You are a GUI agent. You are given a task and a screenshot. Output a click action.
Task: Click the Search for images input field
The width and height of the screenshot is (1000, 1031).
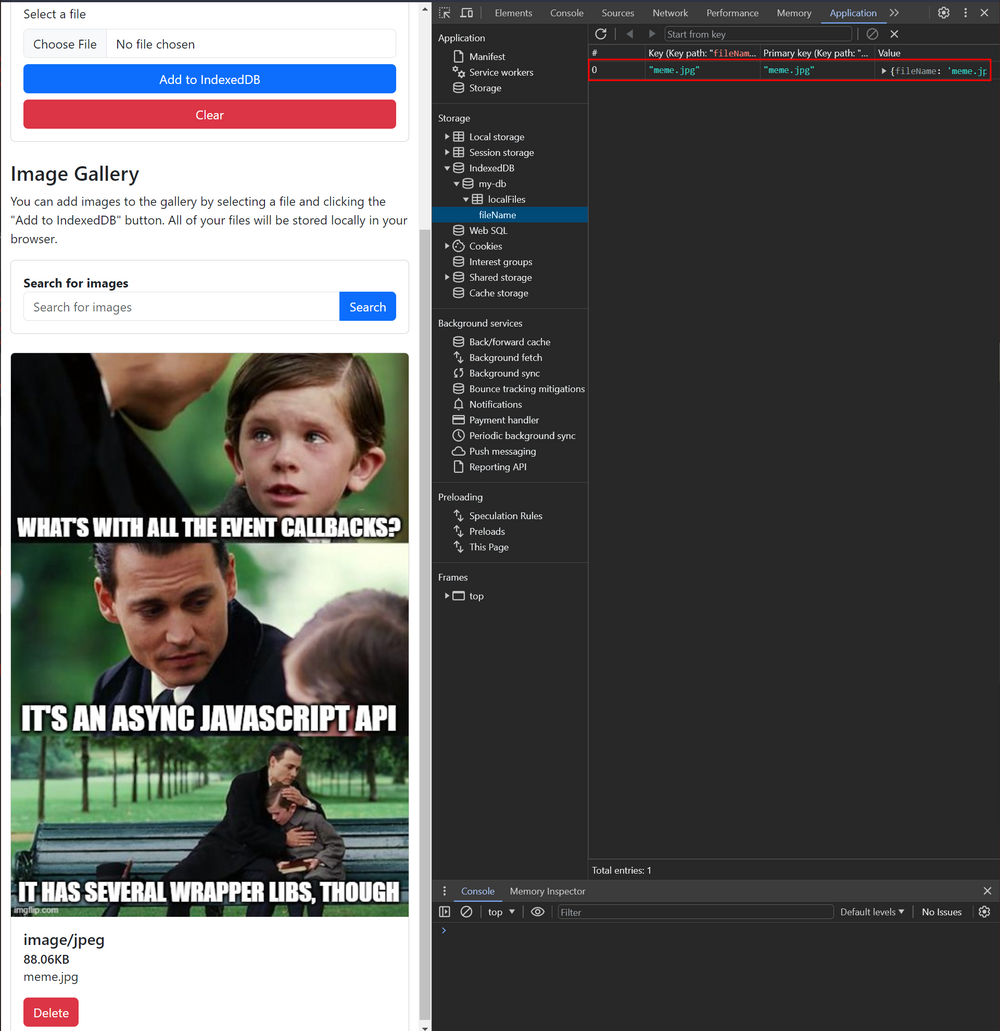(x=181, y=307)
